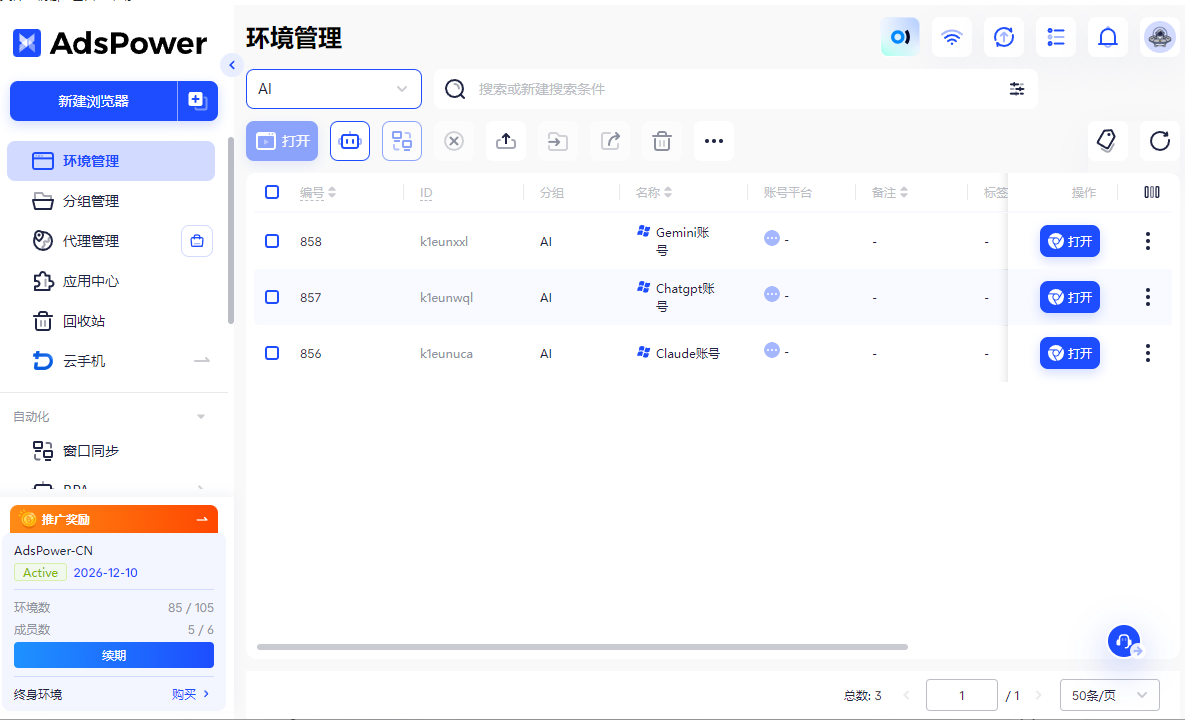The image size is (1185, 720).
Task: Open the more actions ellipsis
Action: click(x=714, y=141)
